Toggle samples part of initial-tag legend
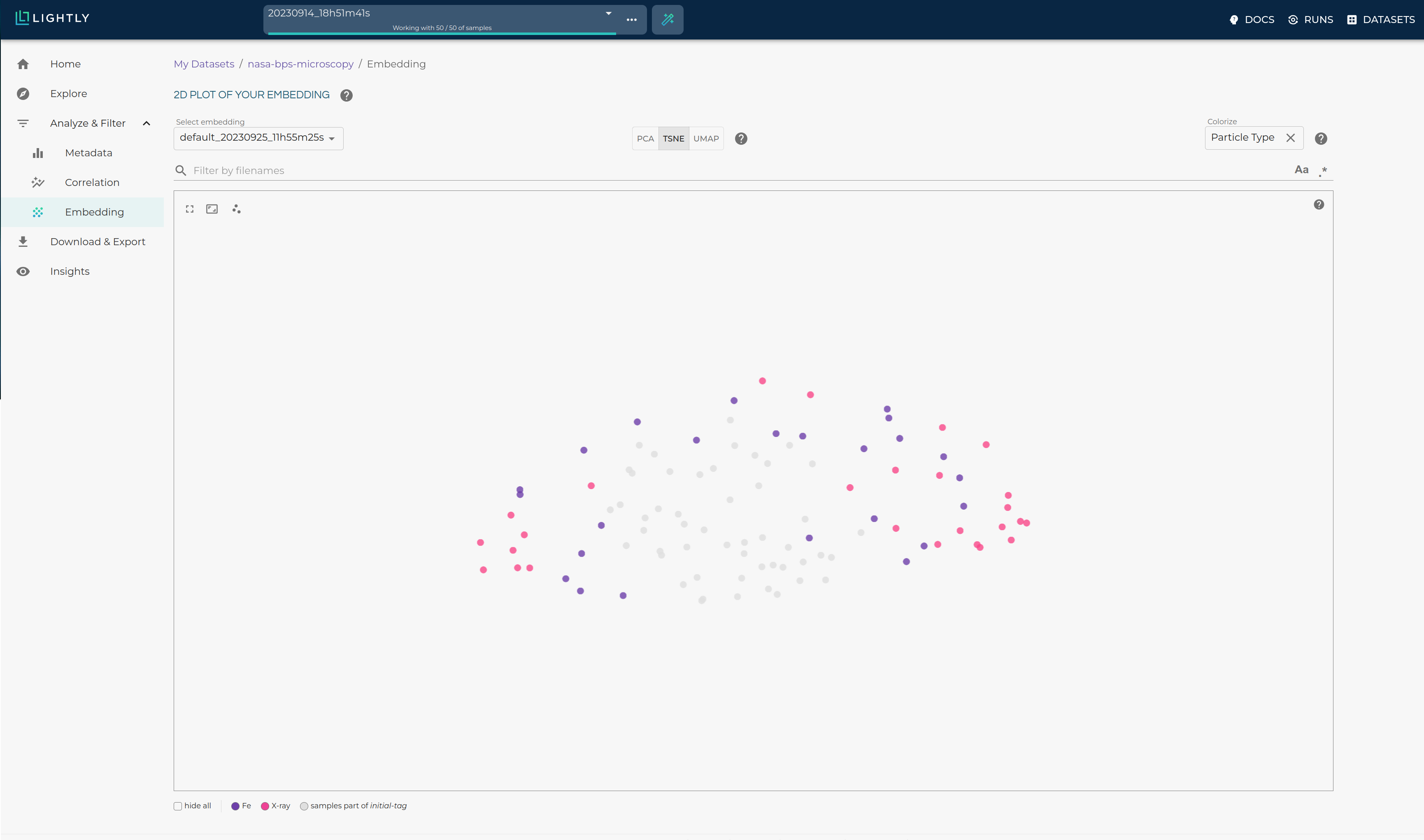Image resolution: width=1424 pixels, height=840 pixels. pyautogui.click(x=353, y=806)
